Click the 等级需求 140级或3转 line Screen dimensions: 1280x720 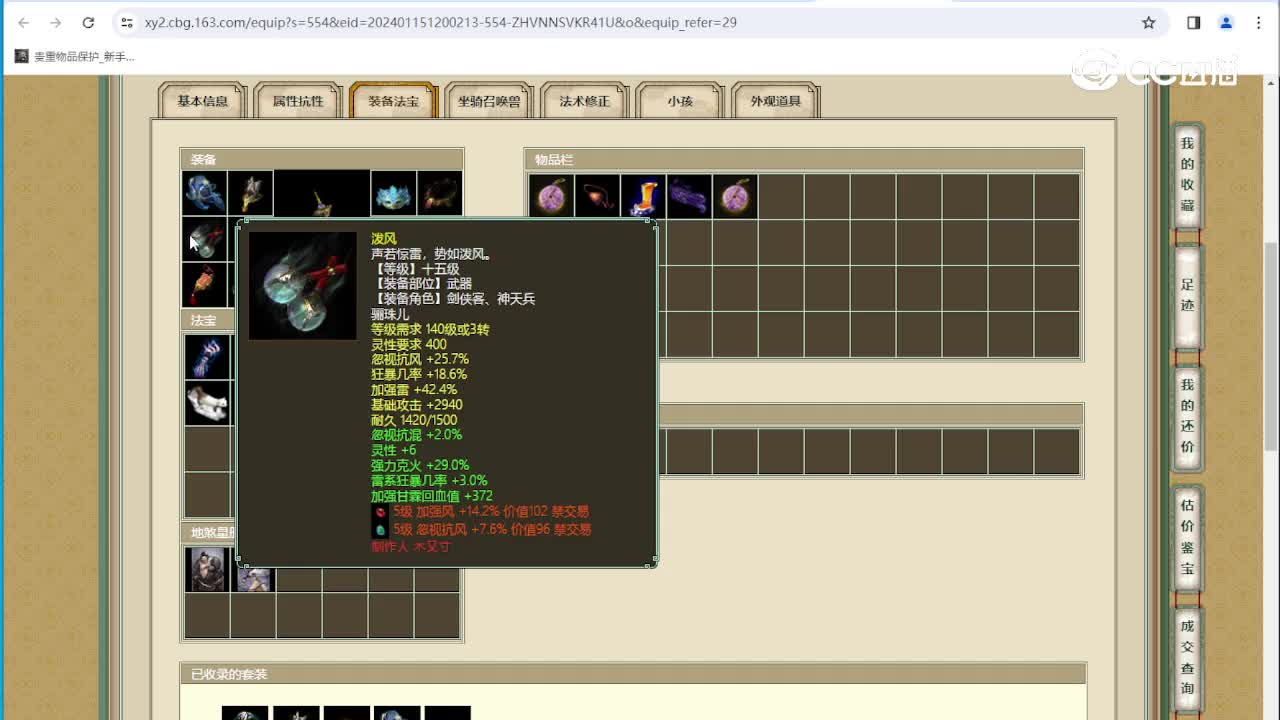(430, 329)
